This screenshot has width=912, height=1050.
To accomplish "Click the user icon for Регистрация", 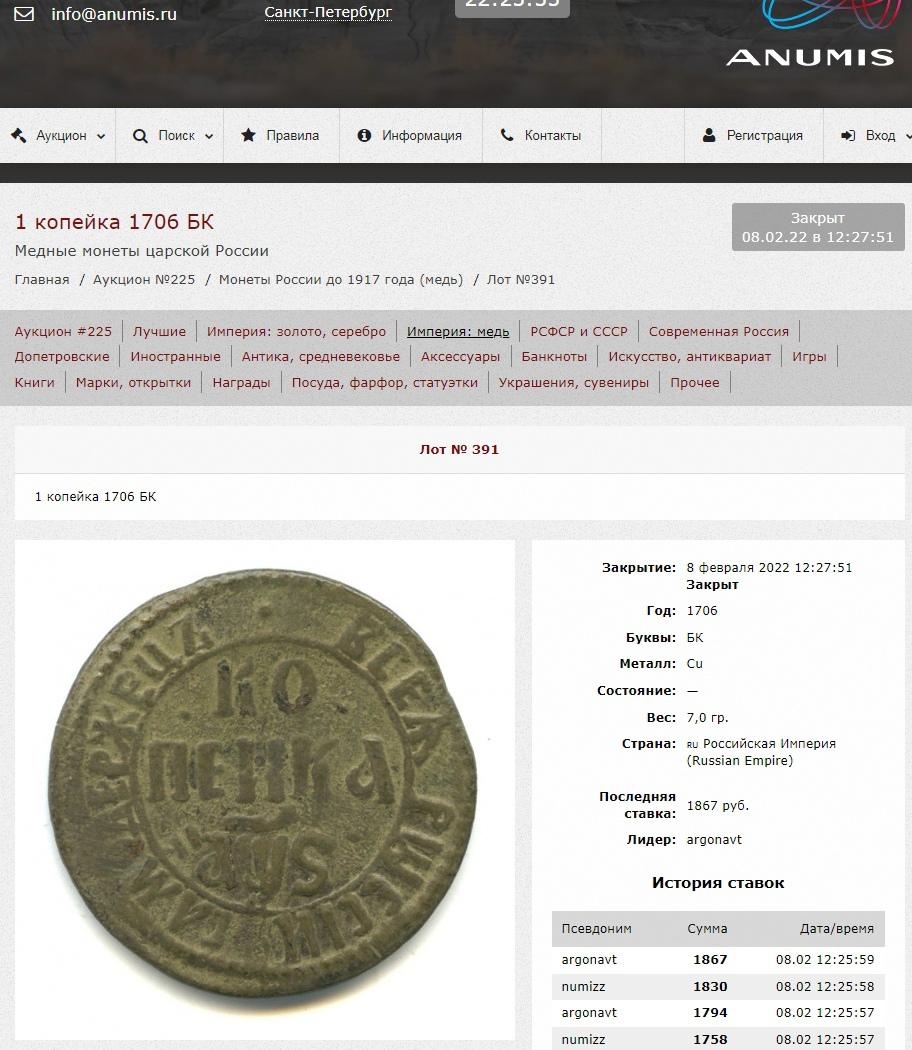I will point(709,135).
